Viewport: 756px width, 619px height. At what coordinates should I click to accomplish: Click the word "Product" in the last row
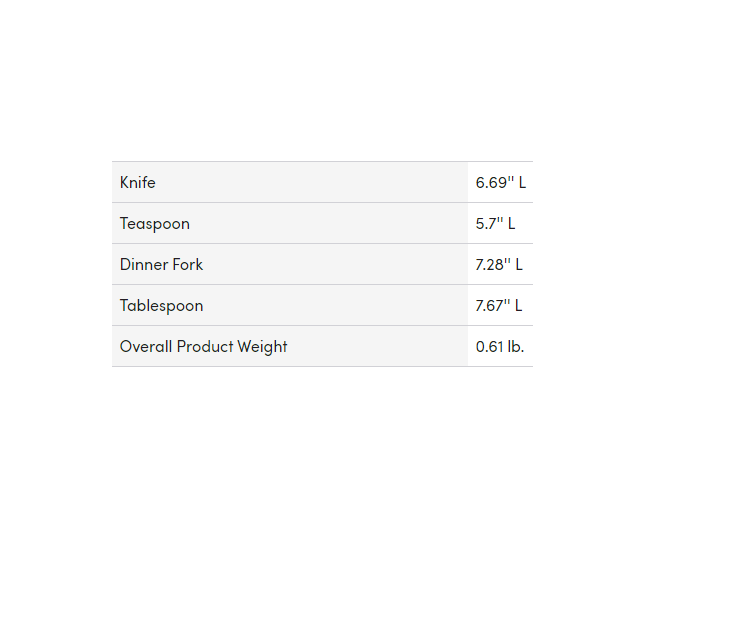(205, 347)
